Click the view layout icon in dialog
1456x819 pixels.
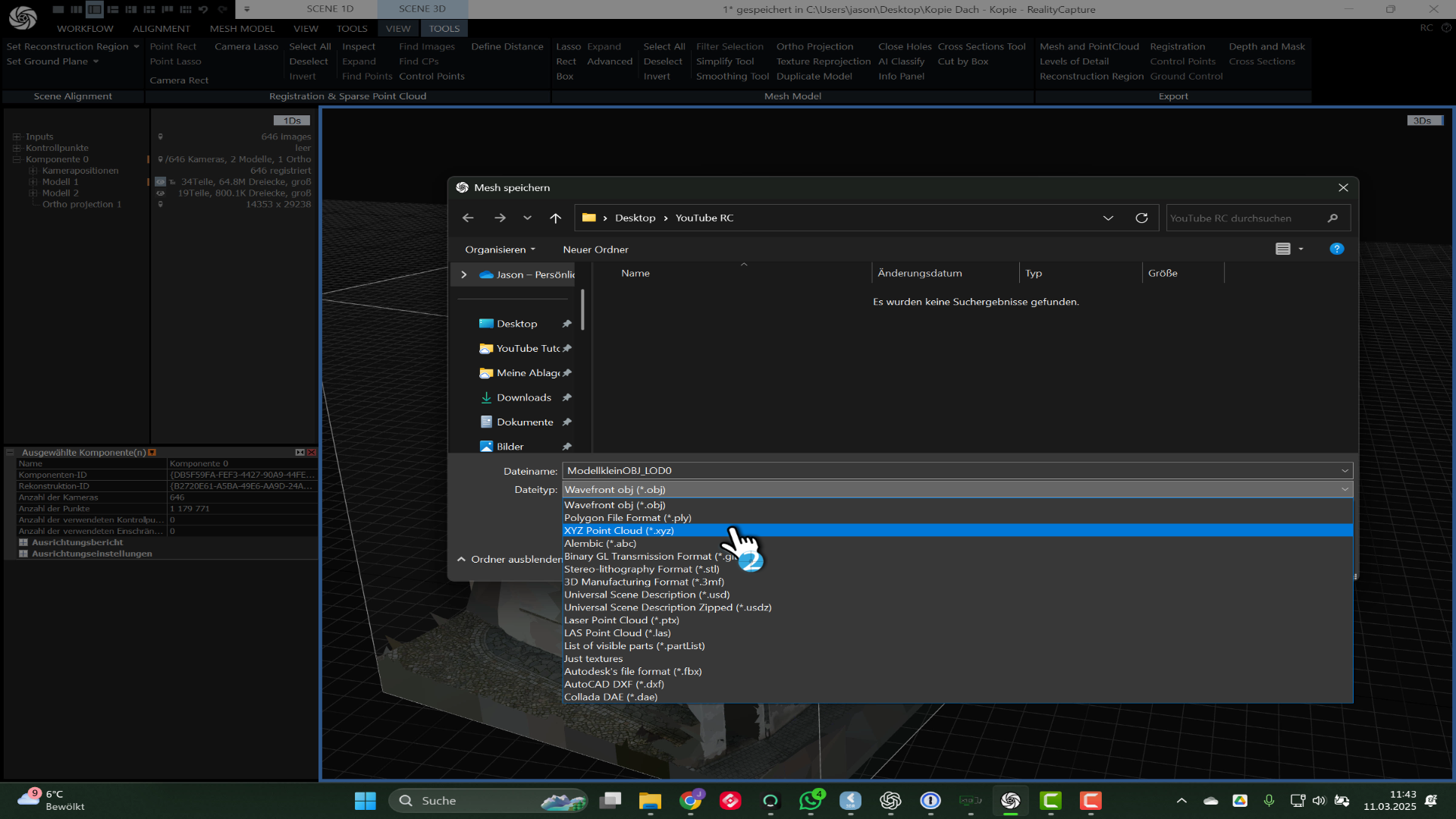[1282, 249]
